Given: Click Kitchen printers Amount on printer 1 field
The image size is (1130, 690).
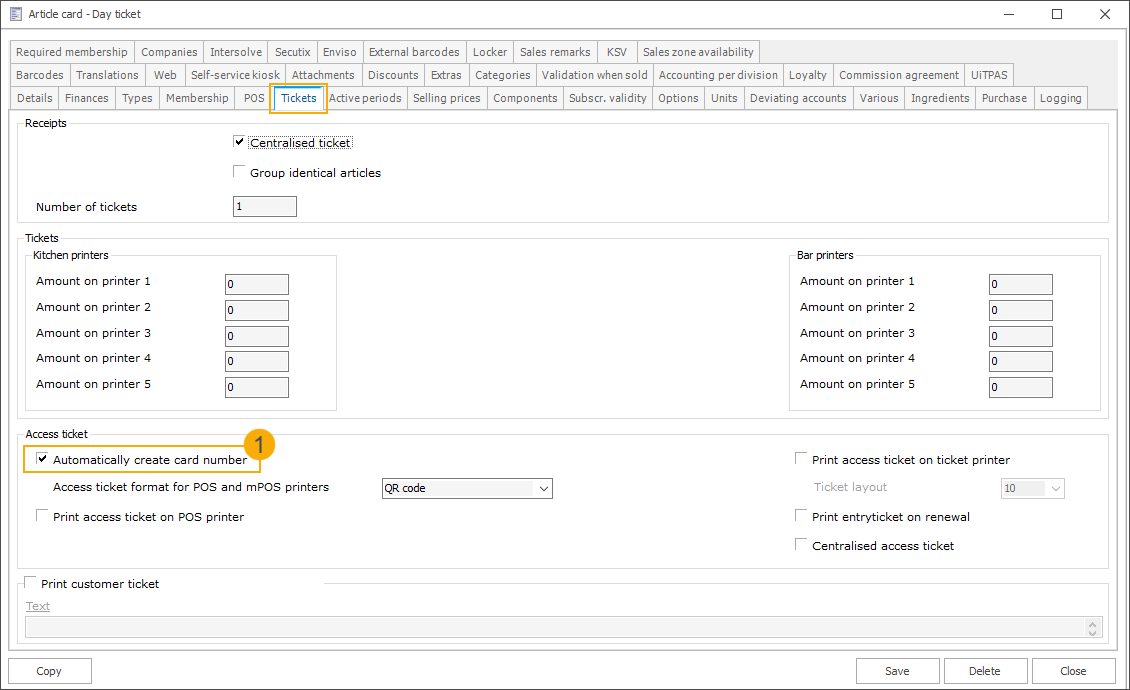Looking at the screenshot, I should (257, 285).
